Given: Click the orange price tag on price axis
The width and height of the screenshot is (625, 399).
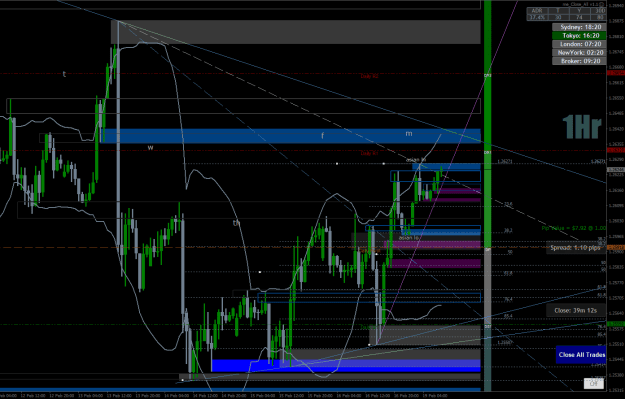Looking at the screenshot, I should [x=615, y=248].
